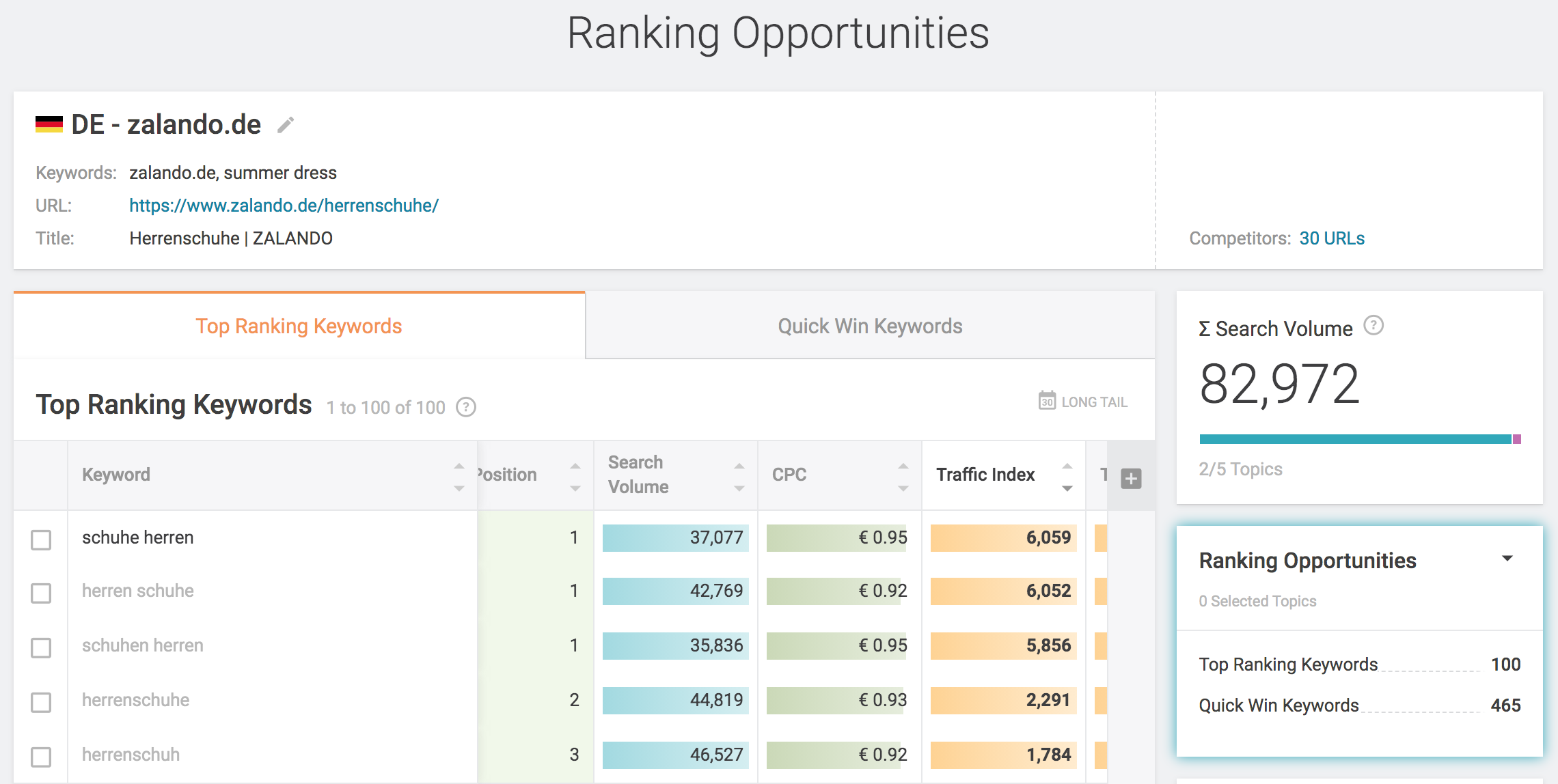
Task: Click the help icon beside 1 to 100 of 100
Action: [x=466, y=407]
